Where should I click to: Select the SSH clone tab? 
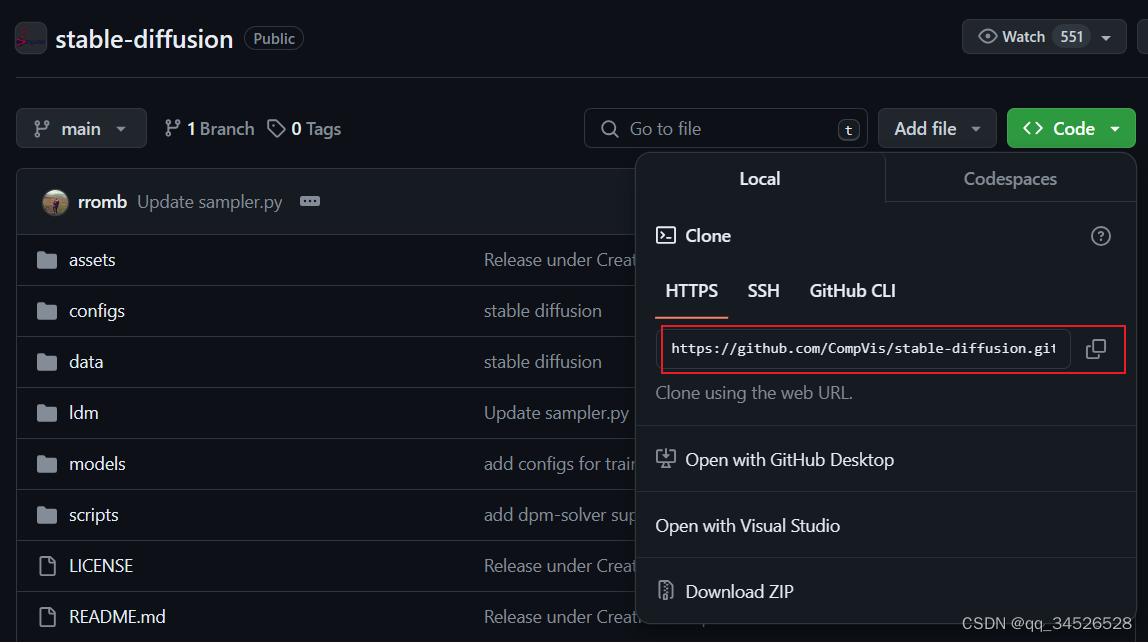[x=763, y=291]
